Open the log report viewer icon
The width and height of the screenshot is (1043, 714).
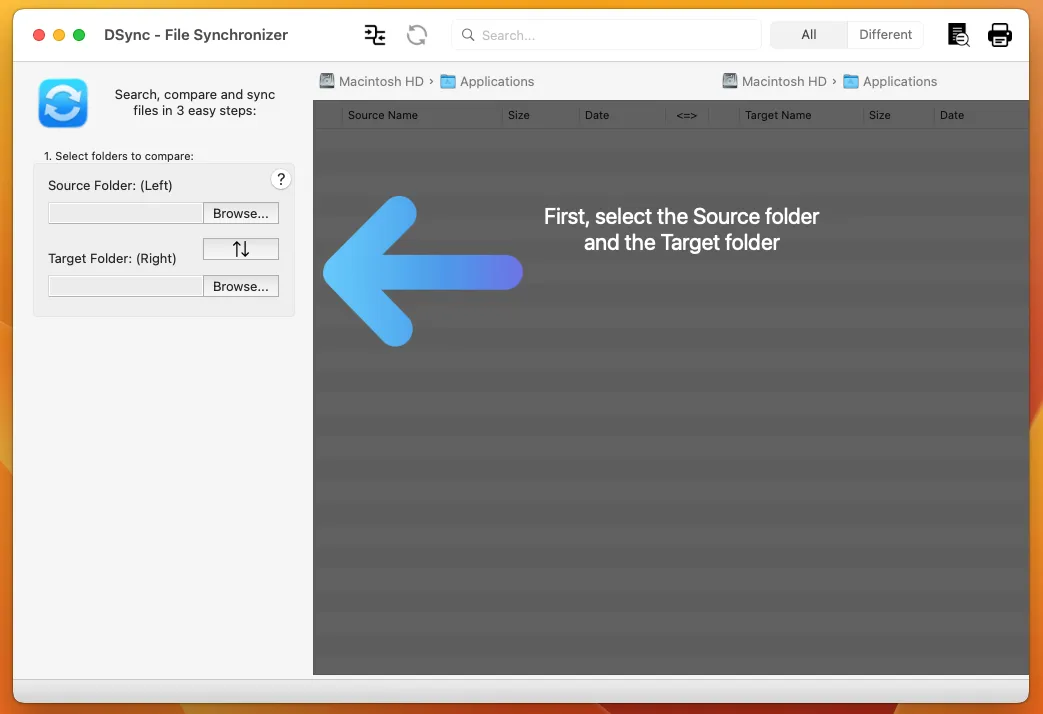point(958,35)
